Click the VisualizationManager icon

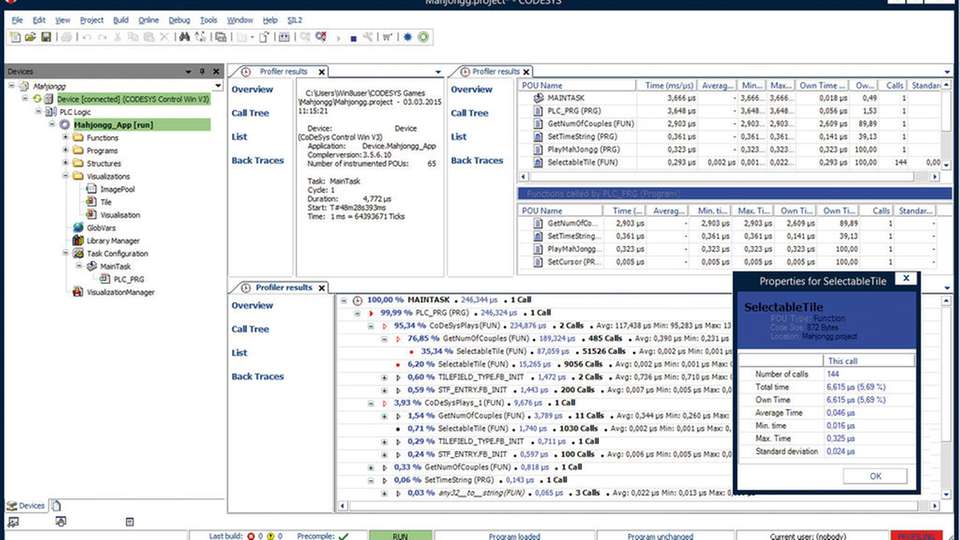78,292
